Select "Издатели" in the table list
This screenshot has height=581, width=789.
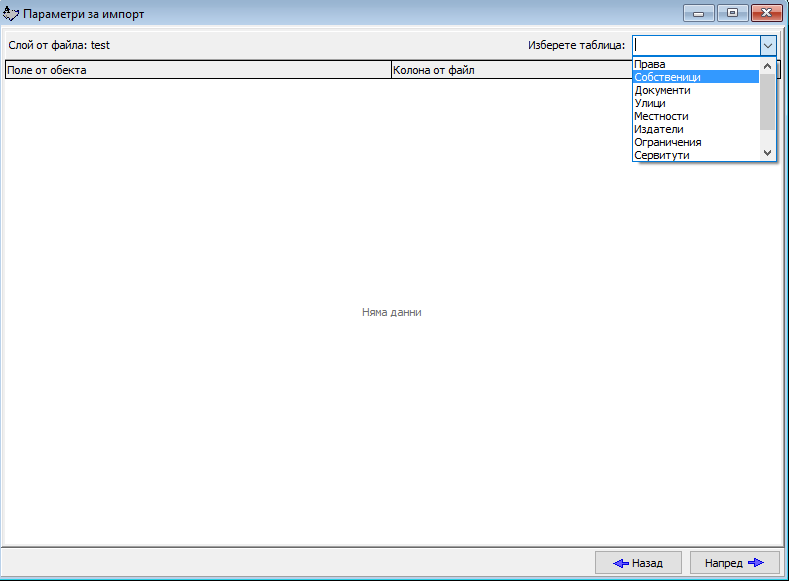[659, 129]
